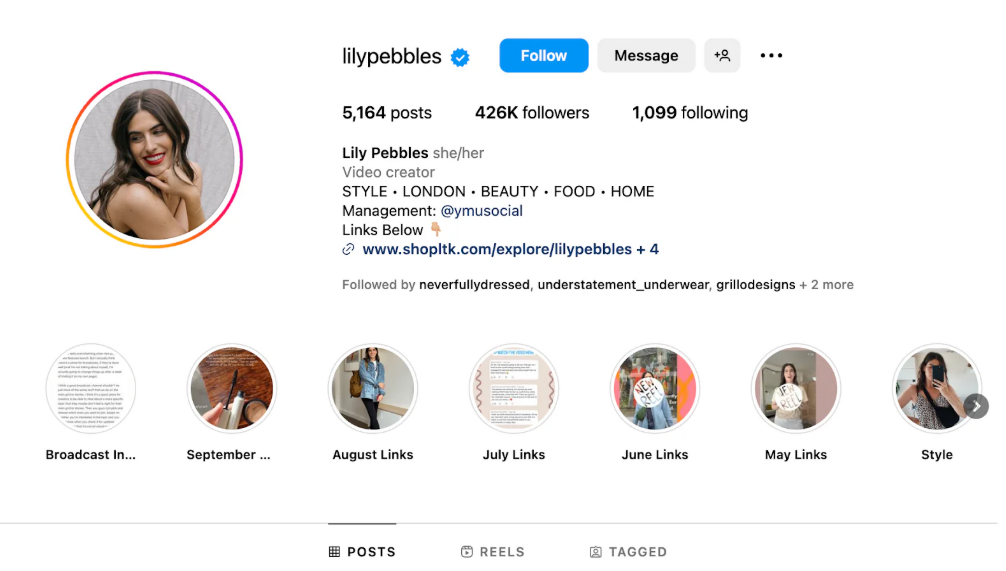
Task: Open the June Links highlight
Action: click(x=655, y=389)
